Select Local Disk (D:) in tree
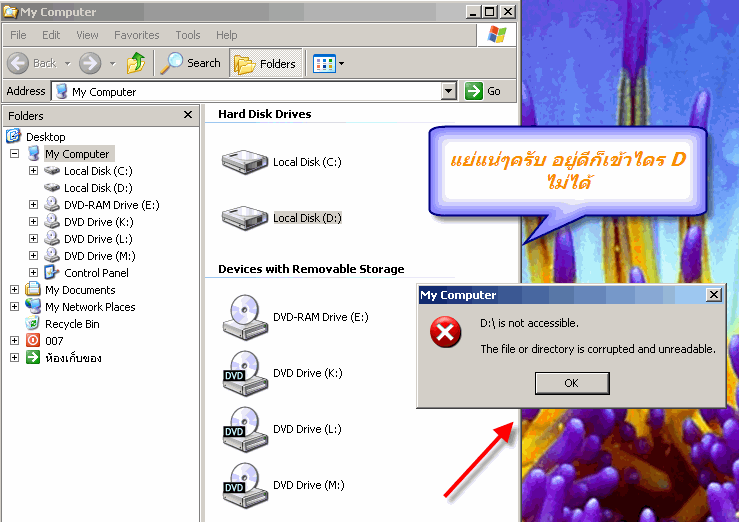 (98, 188)
